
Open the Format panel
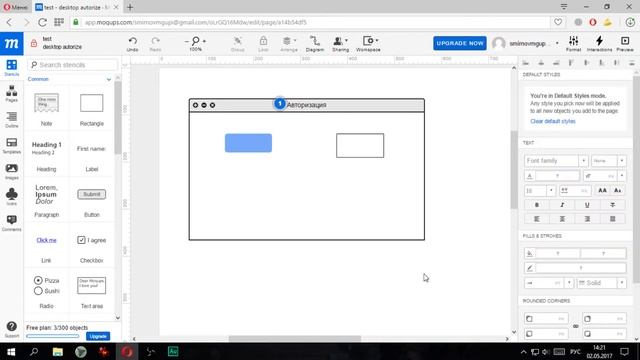tap(573, 43)
